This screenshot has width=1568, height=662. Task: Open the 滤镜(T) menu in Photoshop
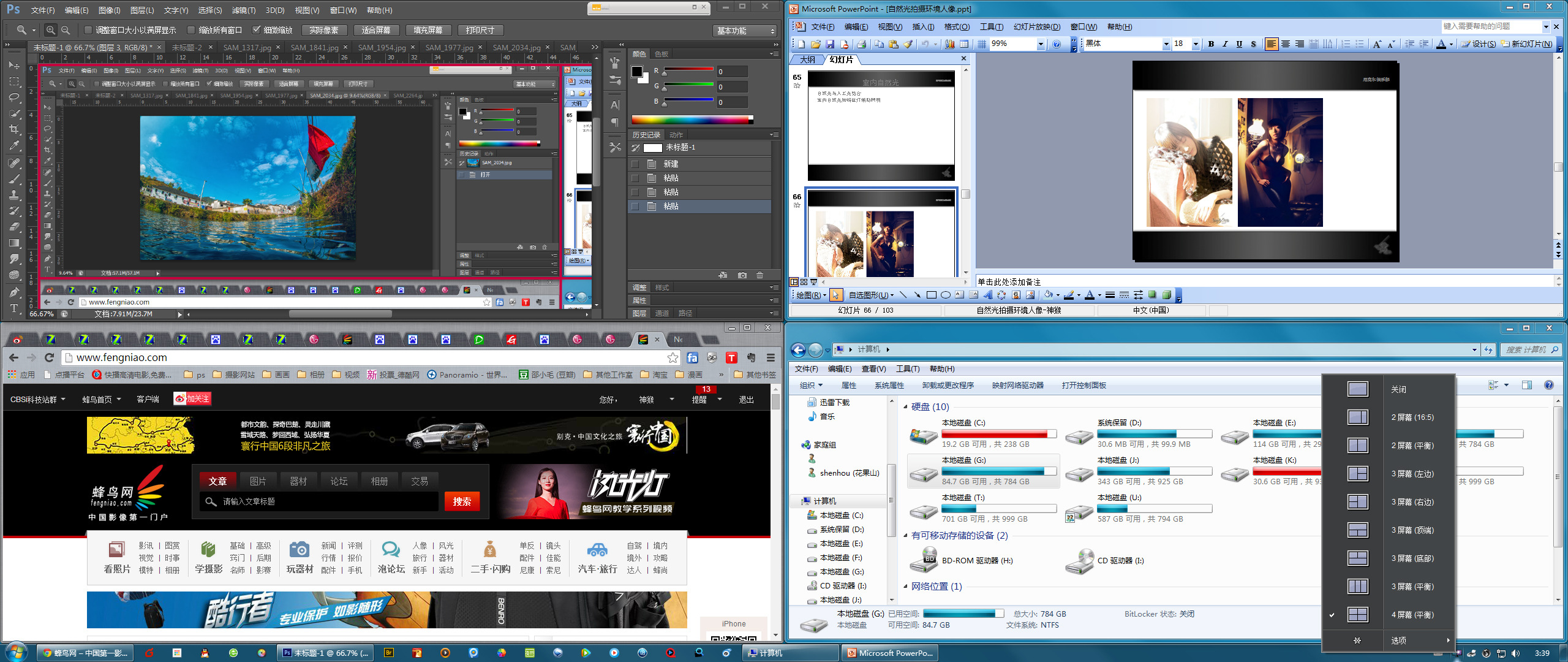244,10
